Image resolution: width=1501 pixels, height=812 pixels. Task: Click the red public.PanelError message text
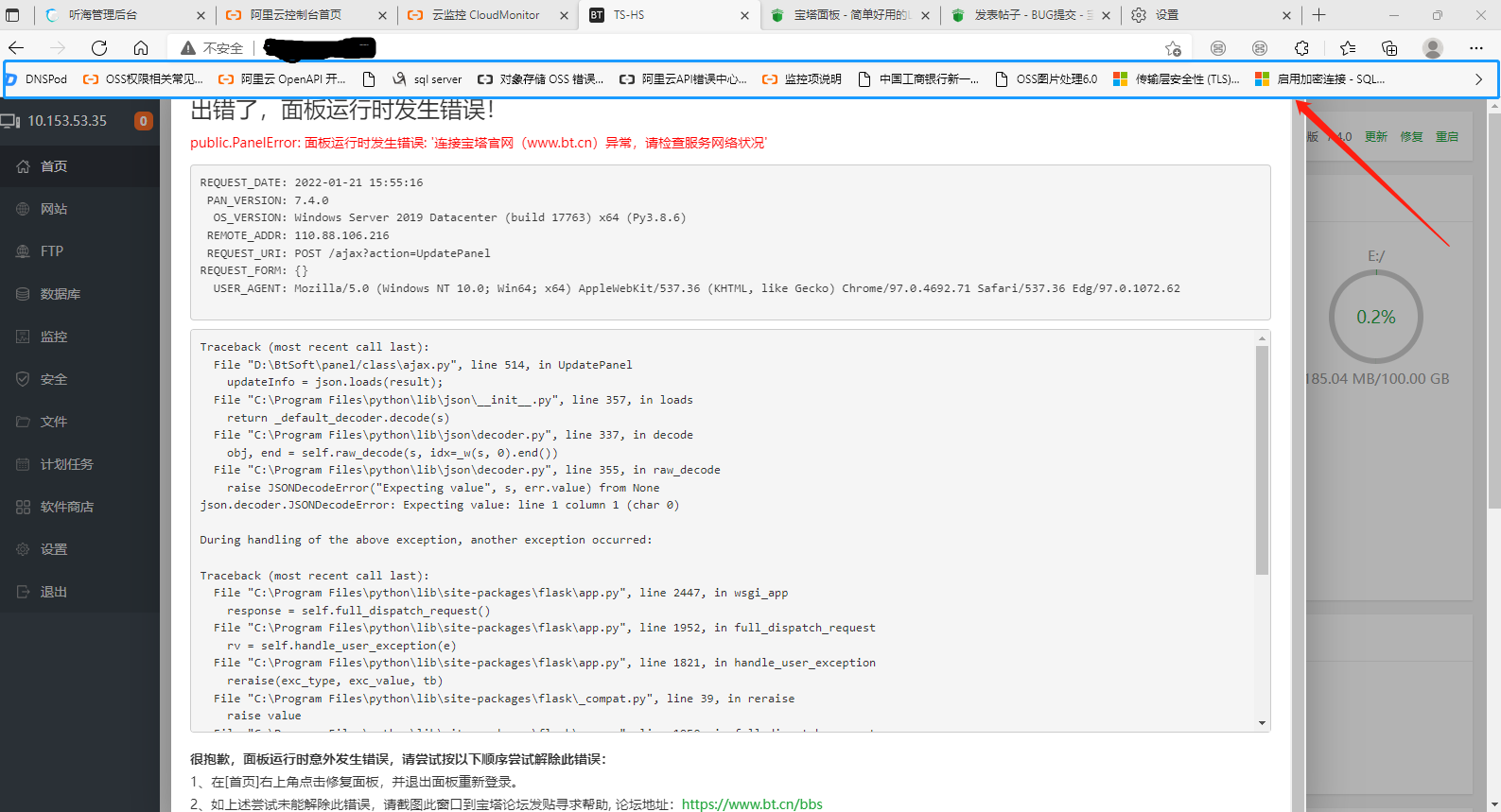click(479, 143)
